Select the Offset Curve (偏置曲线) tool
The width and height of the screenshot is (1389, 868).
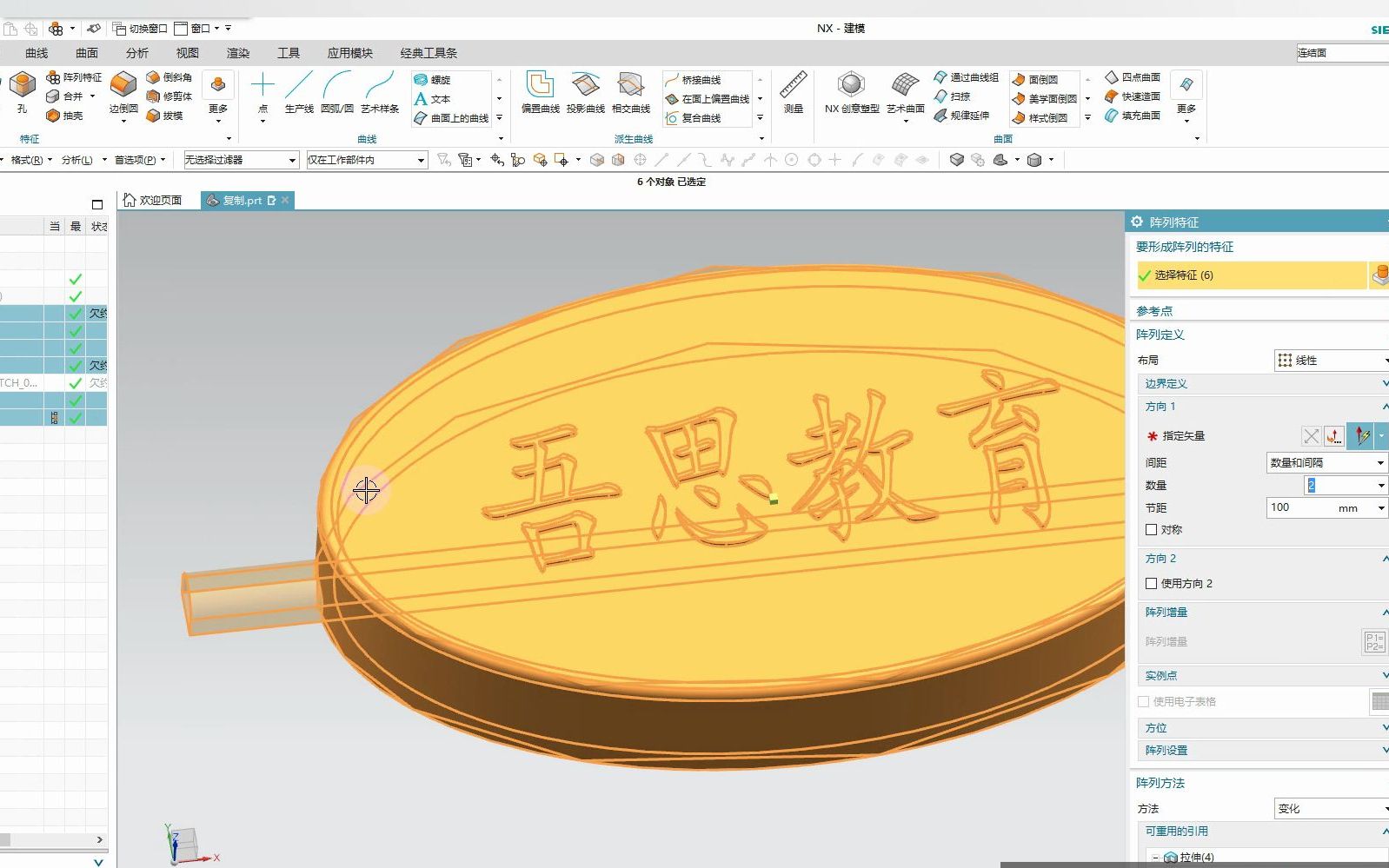pos(541,92)
